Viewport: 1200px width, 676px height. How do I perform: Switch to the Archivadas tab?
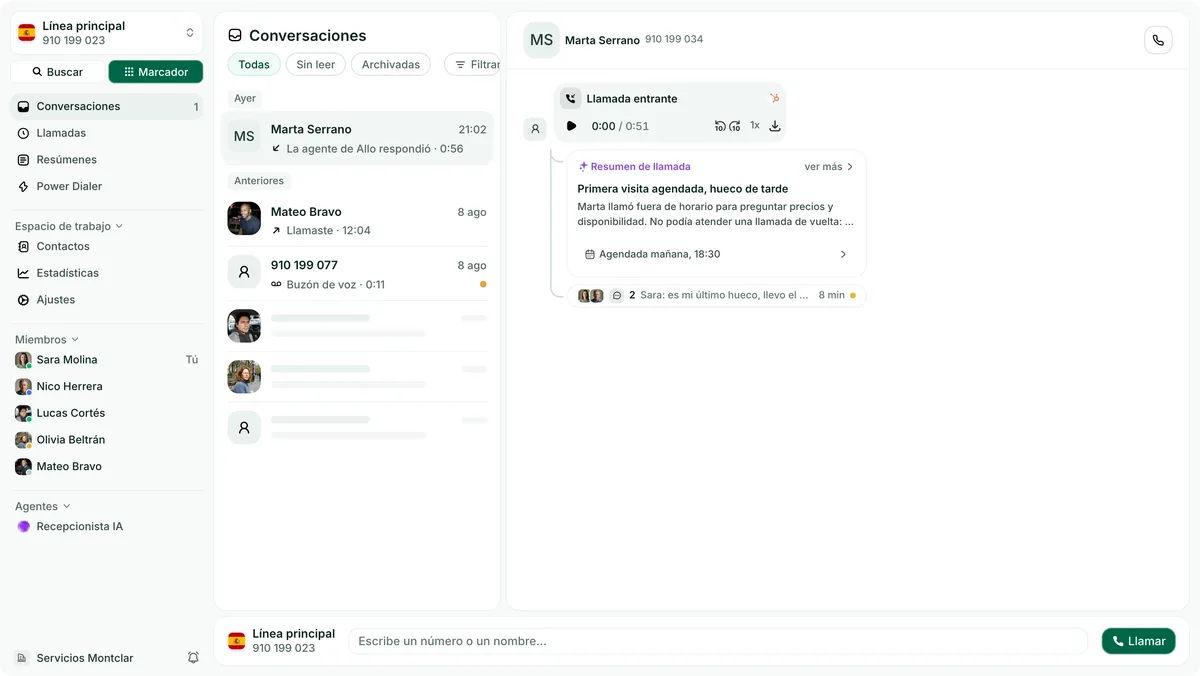(x=391, y=64)
